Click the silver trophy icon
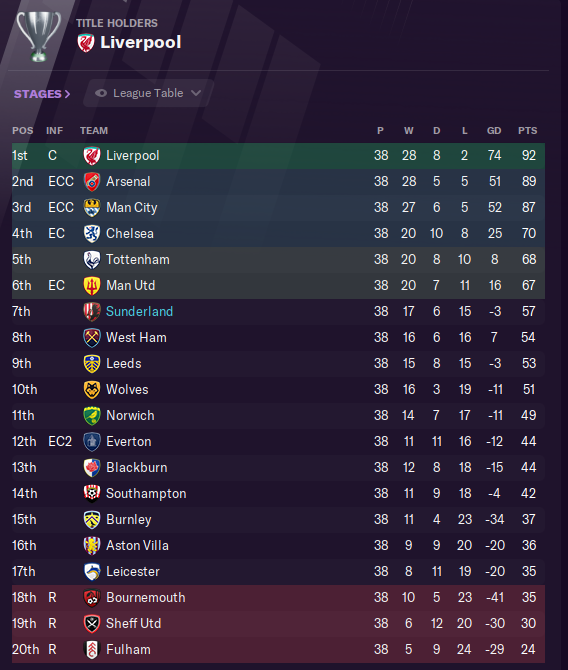568x670 pixels. coord(38,37)
